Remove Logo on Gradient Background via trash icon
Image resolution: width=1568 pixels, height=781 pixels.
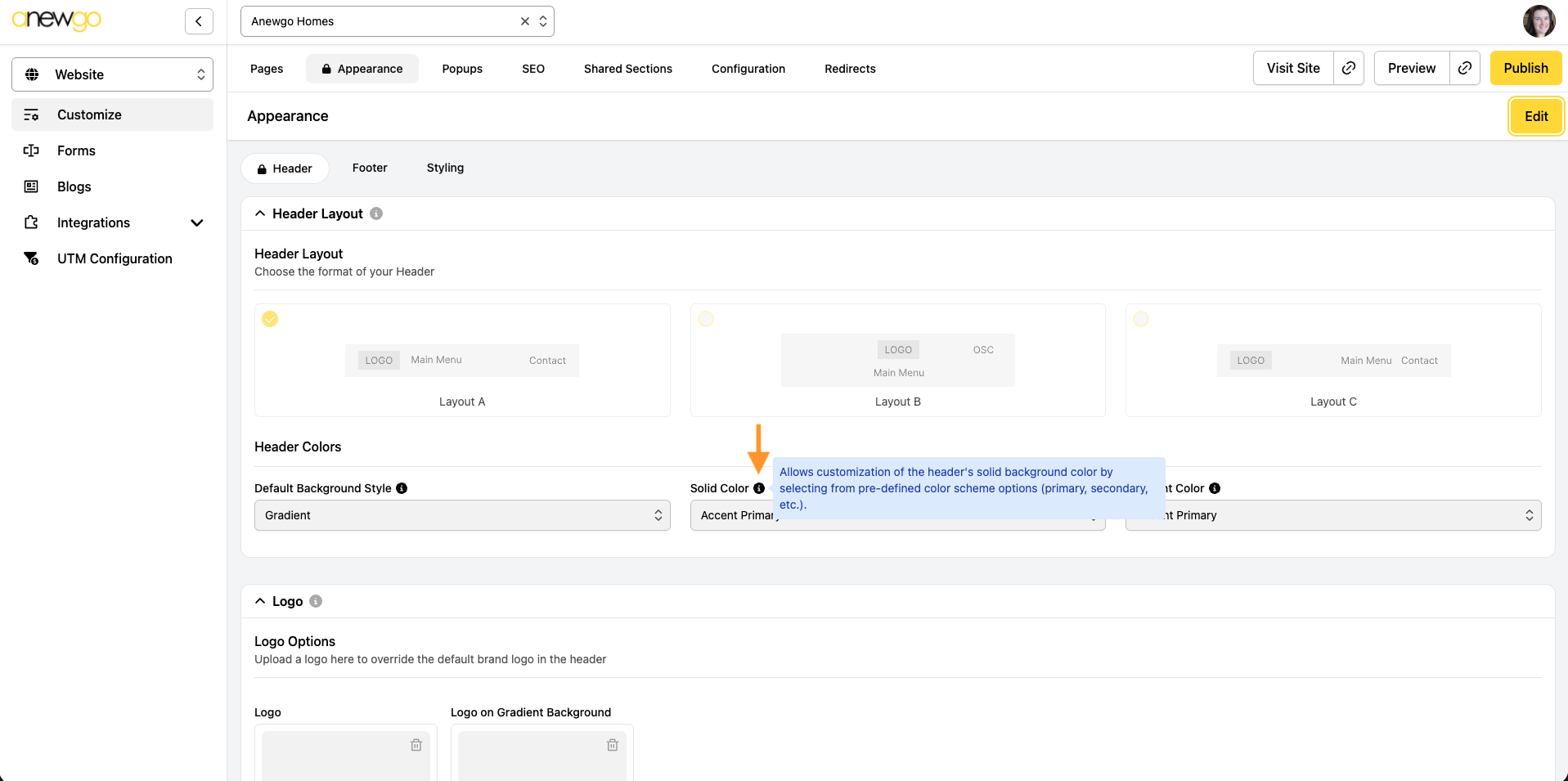[x=613, y=745]
